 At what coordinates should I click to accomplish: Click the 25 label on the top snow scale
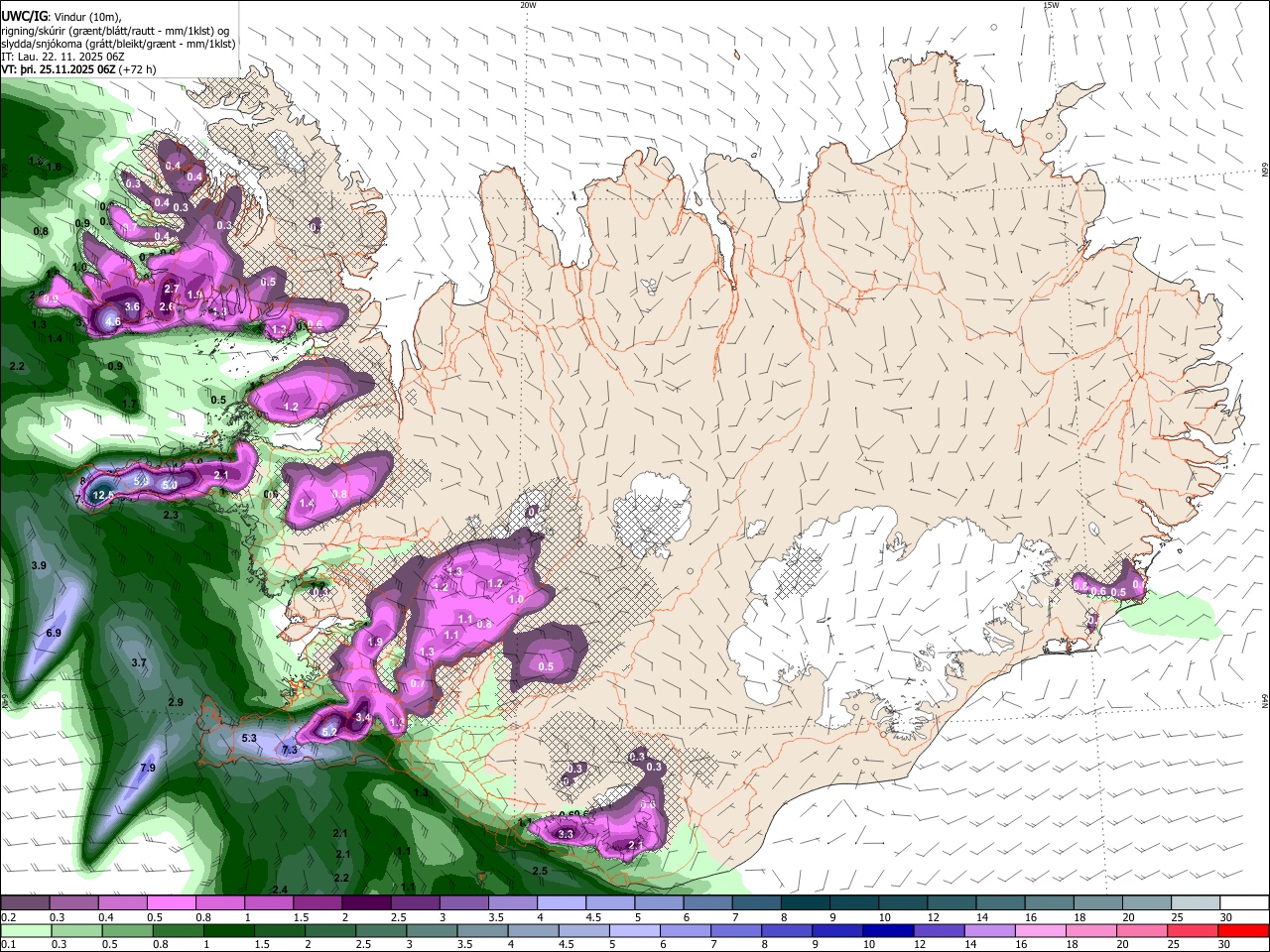tap(1177, 917)
